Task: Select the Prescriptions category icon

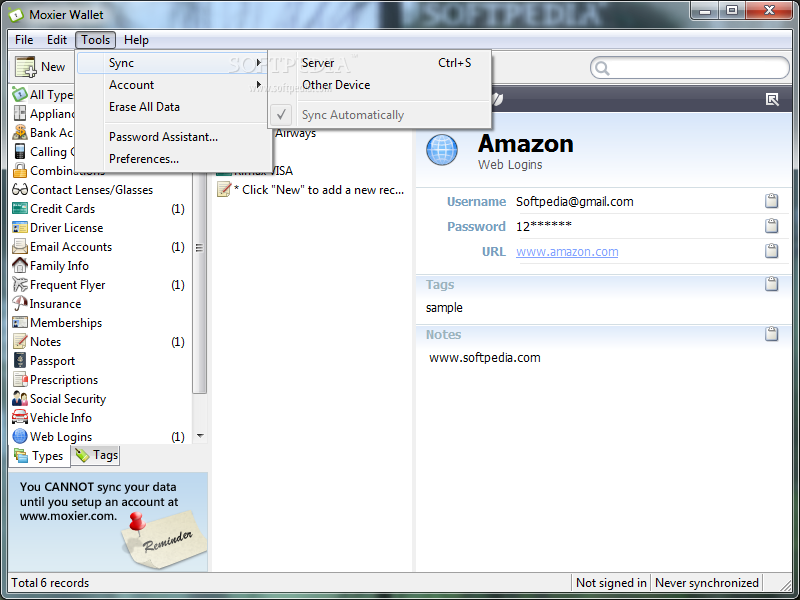Action: tap(20, 380)
